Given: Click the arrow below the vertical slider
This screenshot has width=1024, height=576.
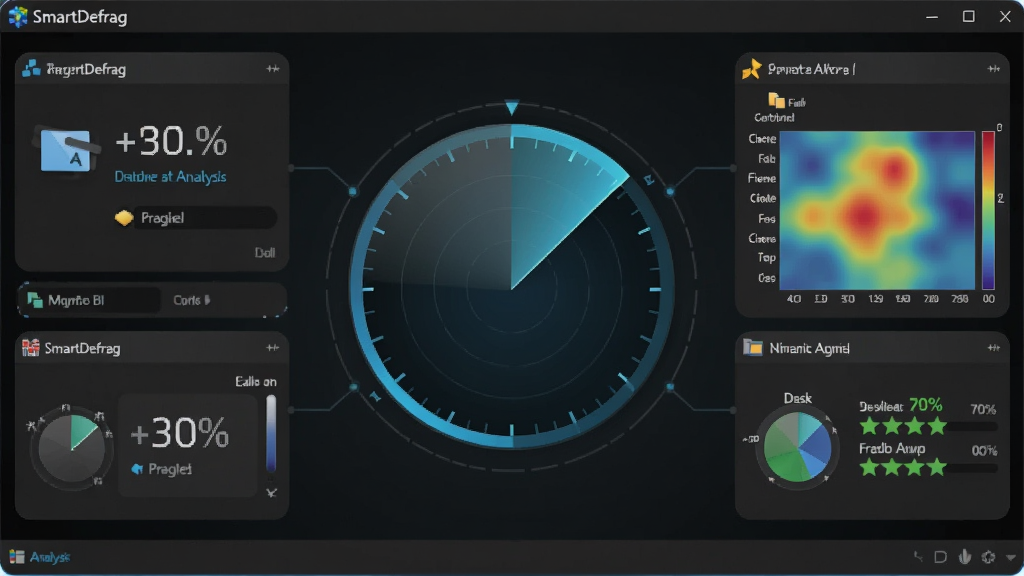Looking at the screenshot, I should click(x=272, y=492).
